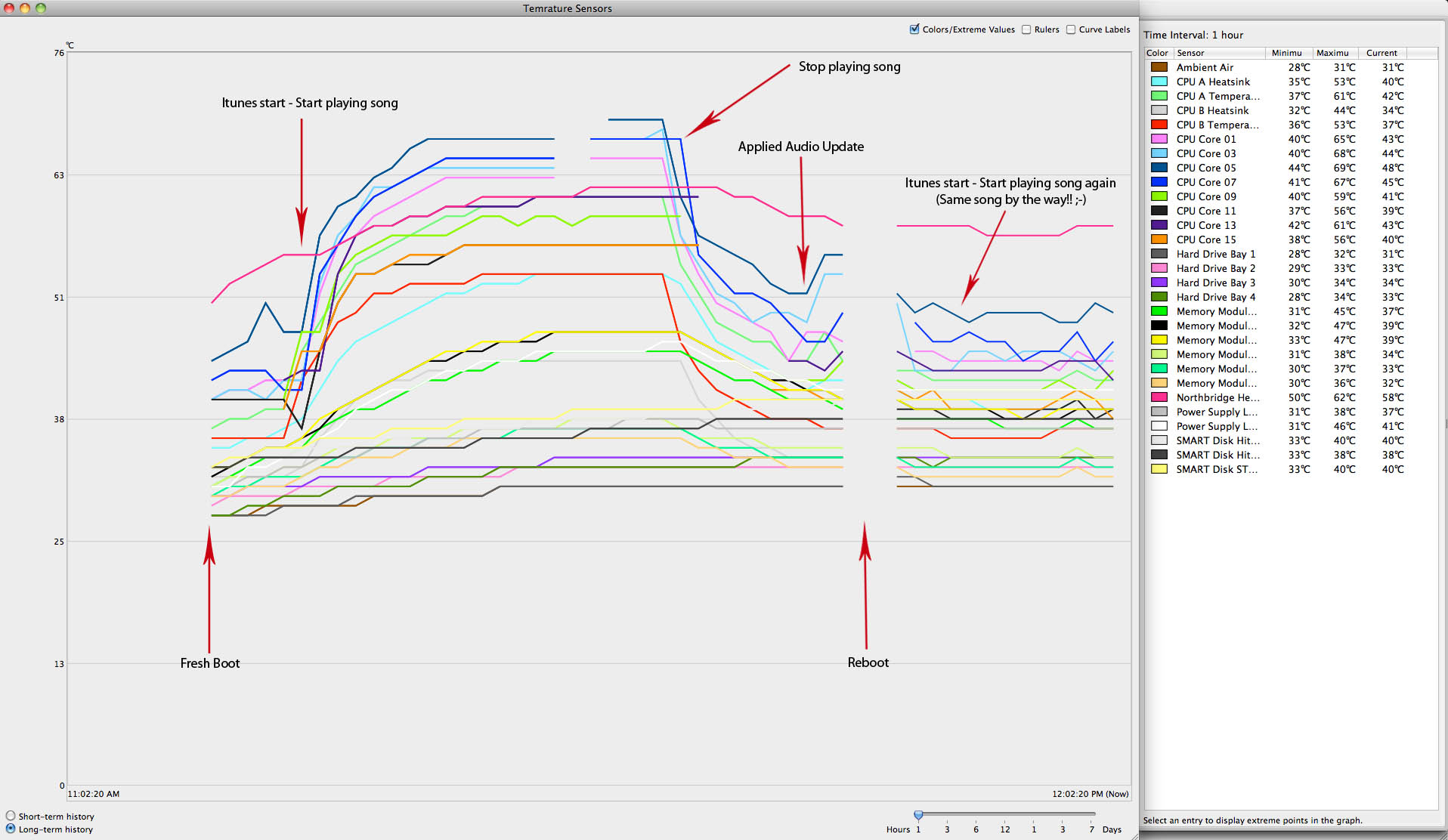Screen dimensions: 1448x840
Task: Sort by Minimum column header
Action: tap(1289, 53)
